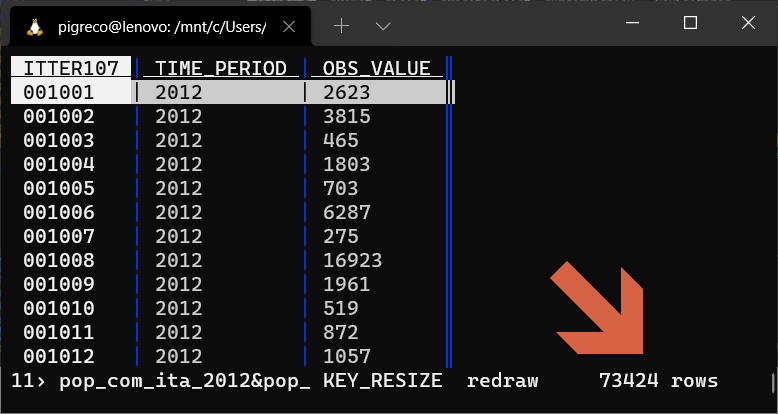
Task: Click the highlighted 2623 value cell
Action: (x=347, y=92)
